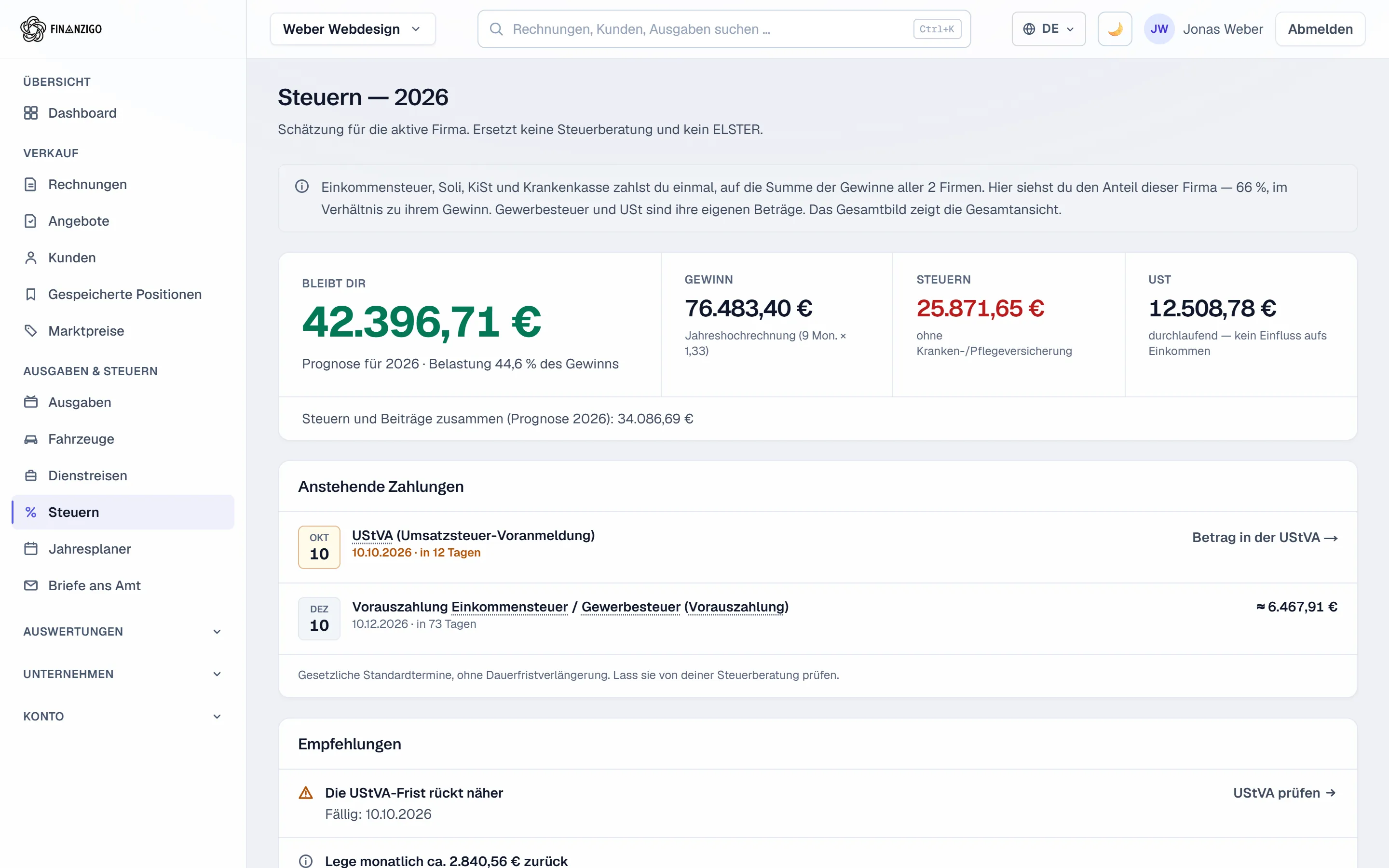Click the Gespeicherte Positionen bookmark icon

(31, 295)
